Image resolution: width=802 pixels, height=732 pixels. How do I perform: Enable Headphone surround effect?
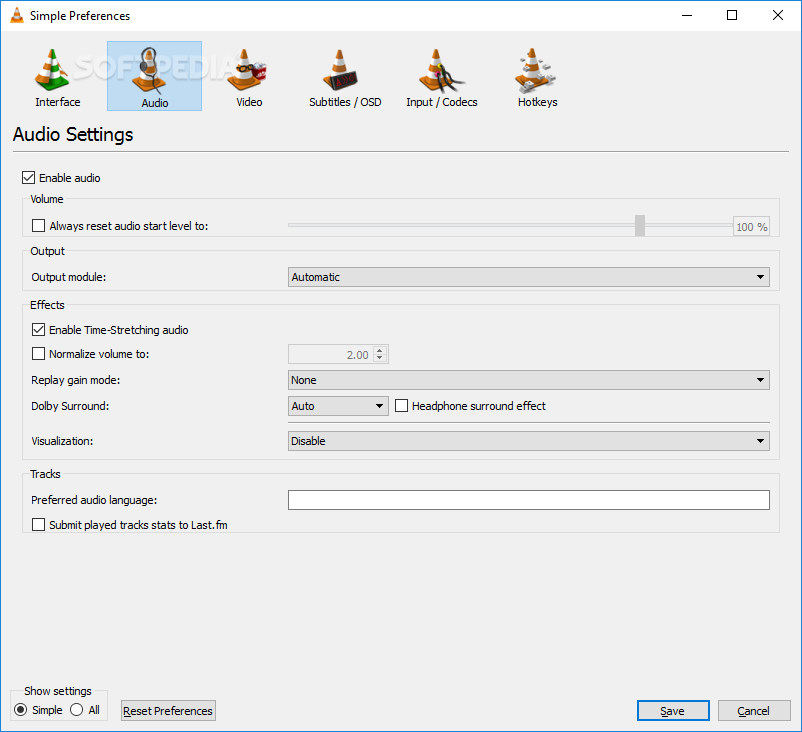click(x=402, y=406)
